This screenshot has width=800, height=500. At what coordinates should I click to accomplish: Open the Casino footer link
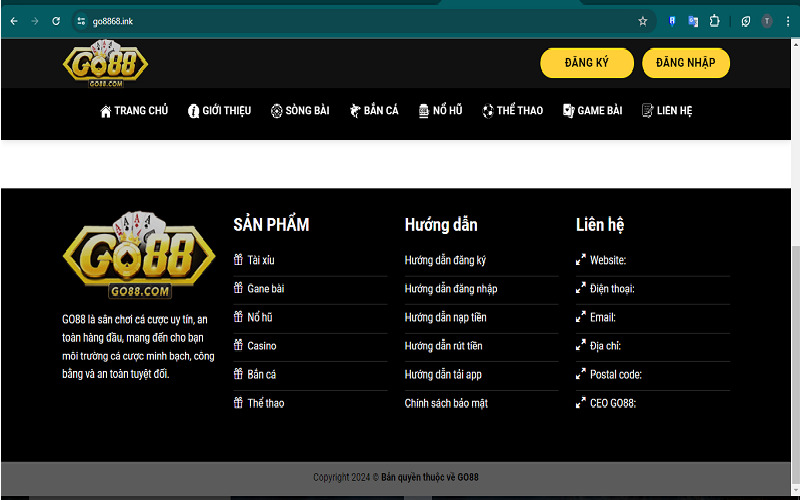[x=262, y=346]
